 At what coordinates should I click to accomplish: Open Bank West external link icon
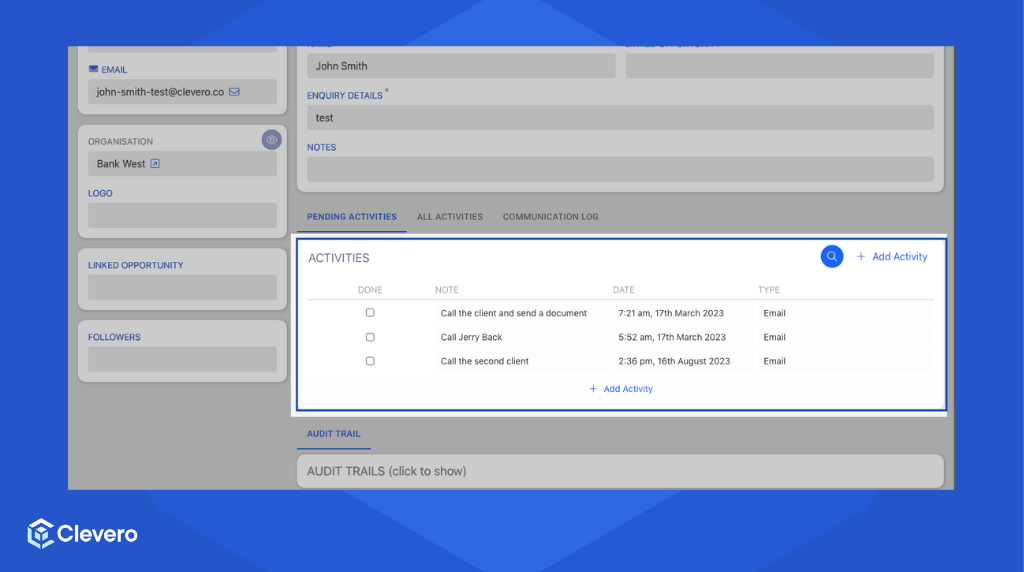coord(155,164)
